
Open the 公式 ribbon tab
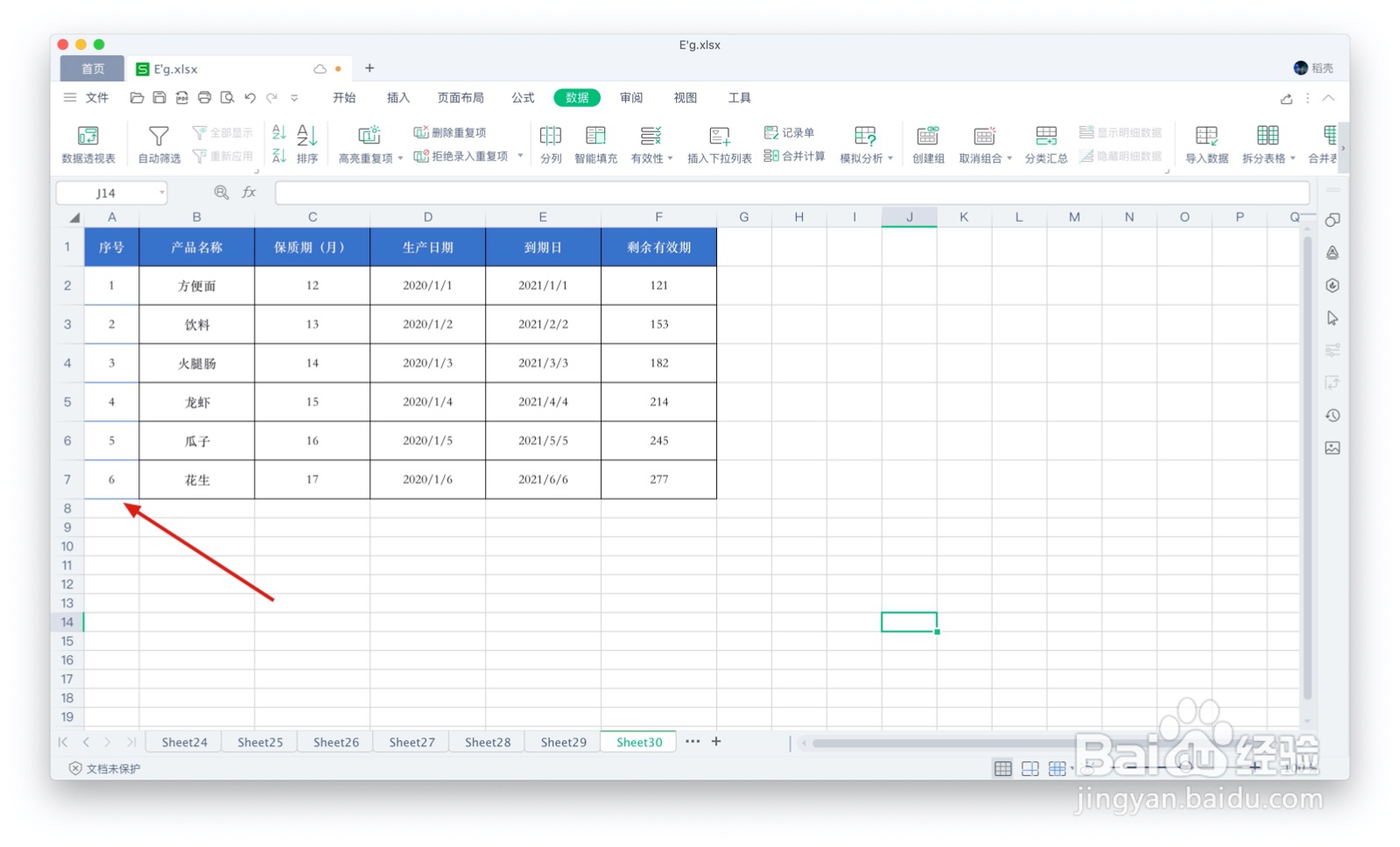click(x=523, y=97)
